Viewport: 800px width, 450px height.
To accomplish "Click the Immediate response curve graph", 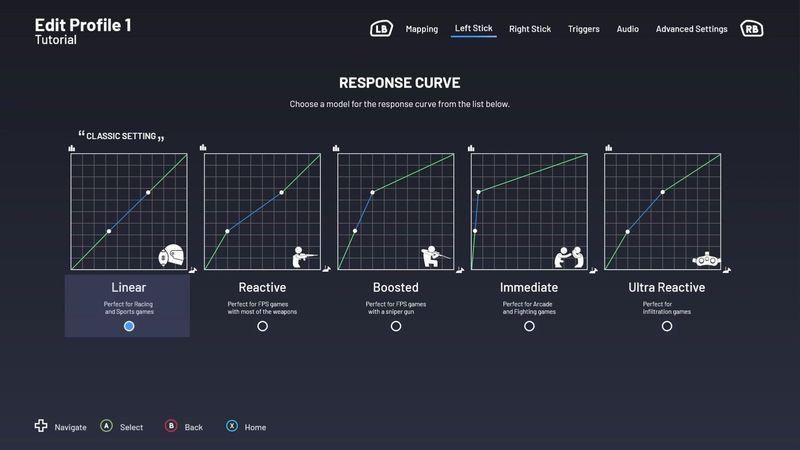I will (x=529, y=211).
